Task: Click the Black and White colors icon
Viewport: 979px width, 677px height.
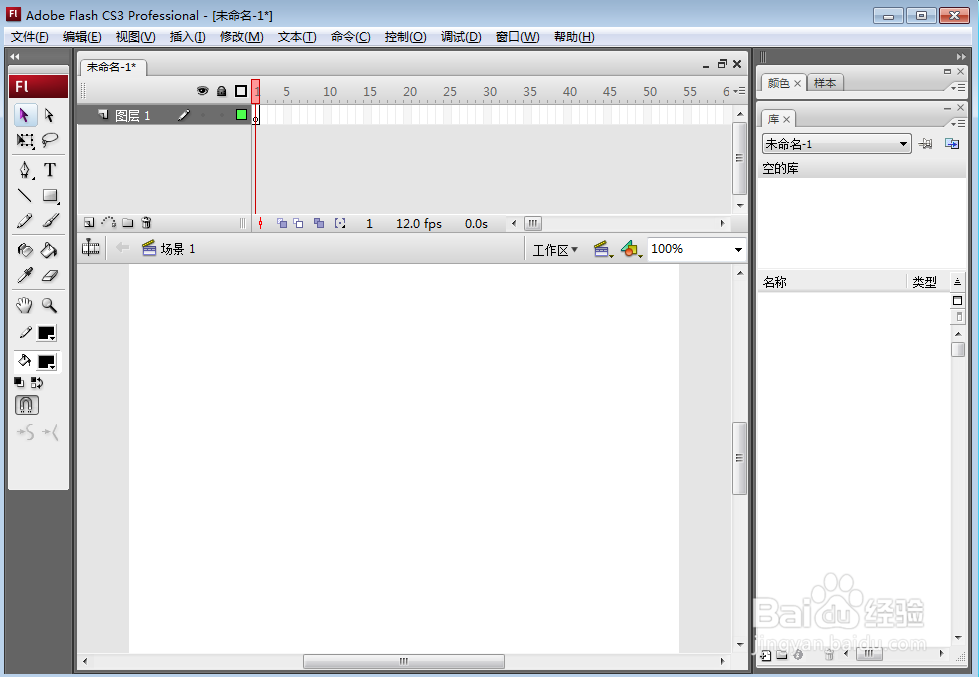Action: tap(19, 382)
